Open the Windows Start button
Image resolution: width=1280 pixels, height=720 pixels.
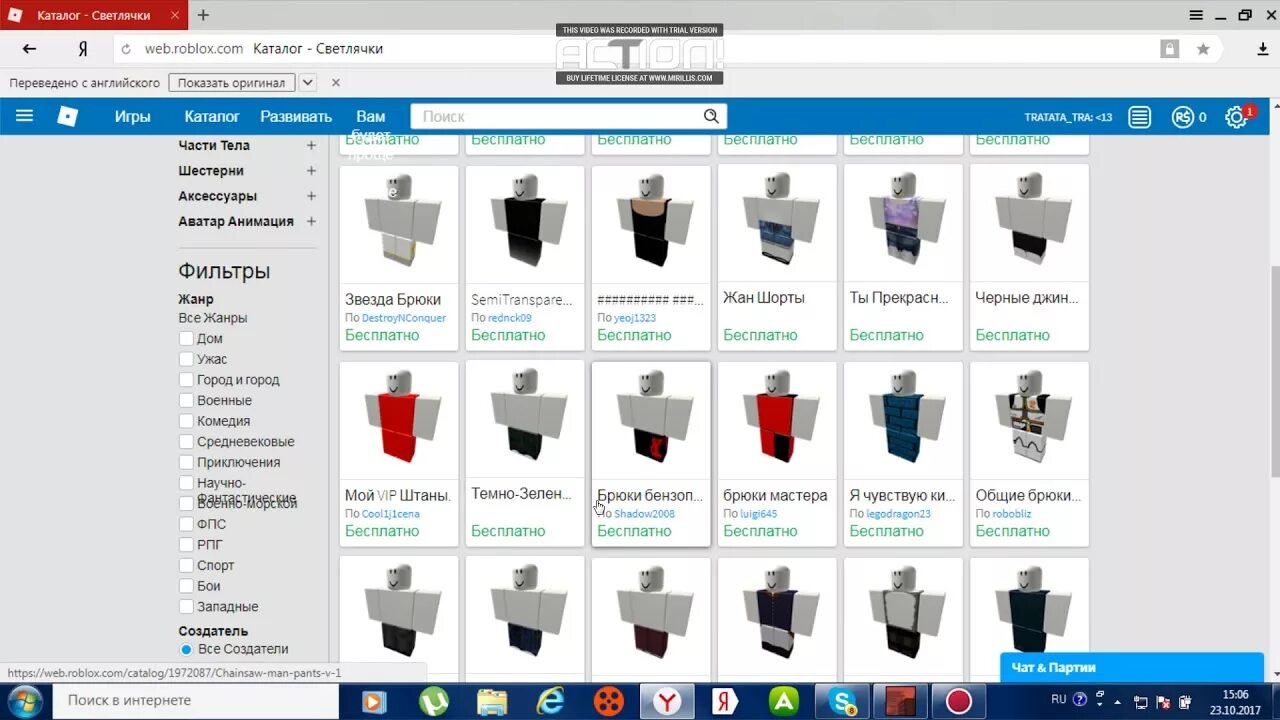pos(23,701)
